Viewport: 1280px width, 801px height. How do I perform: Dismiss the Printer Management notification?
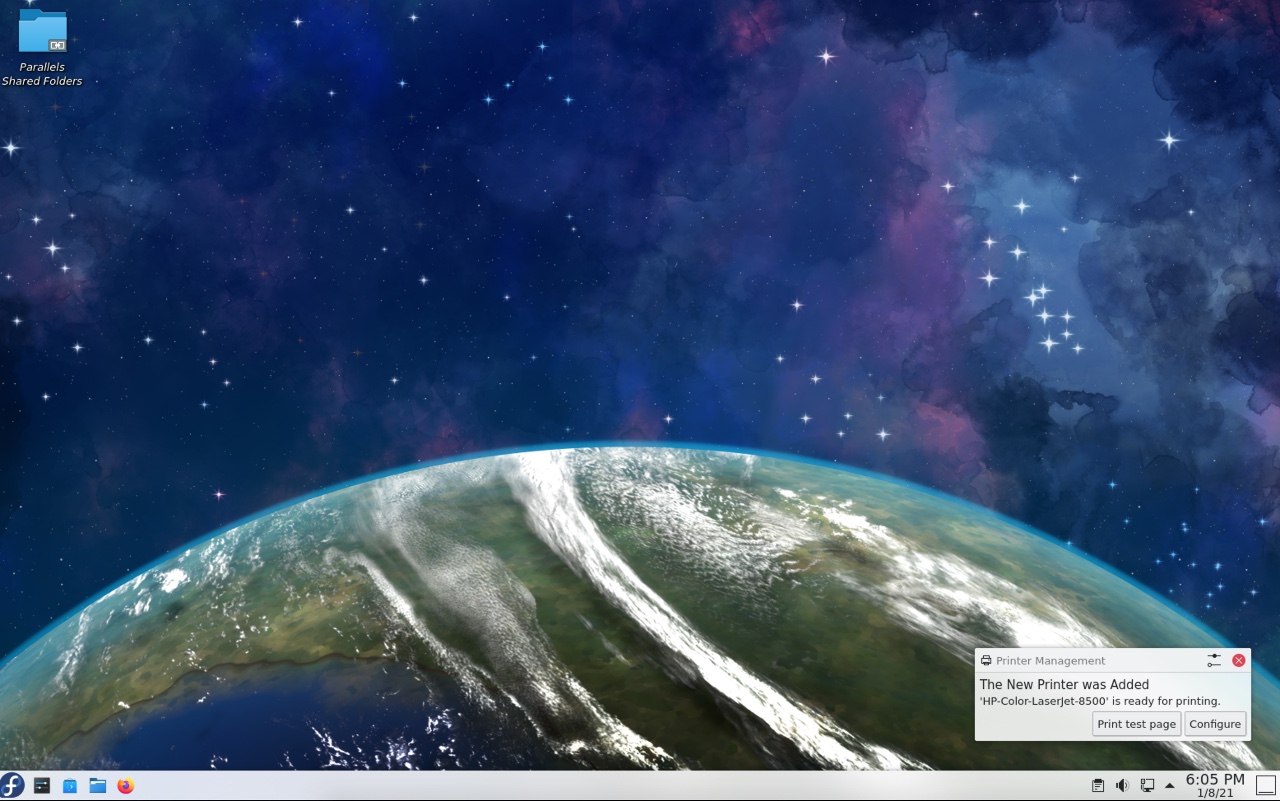(1238, 660)
